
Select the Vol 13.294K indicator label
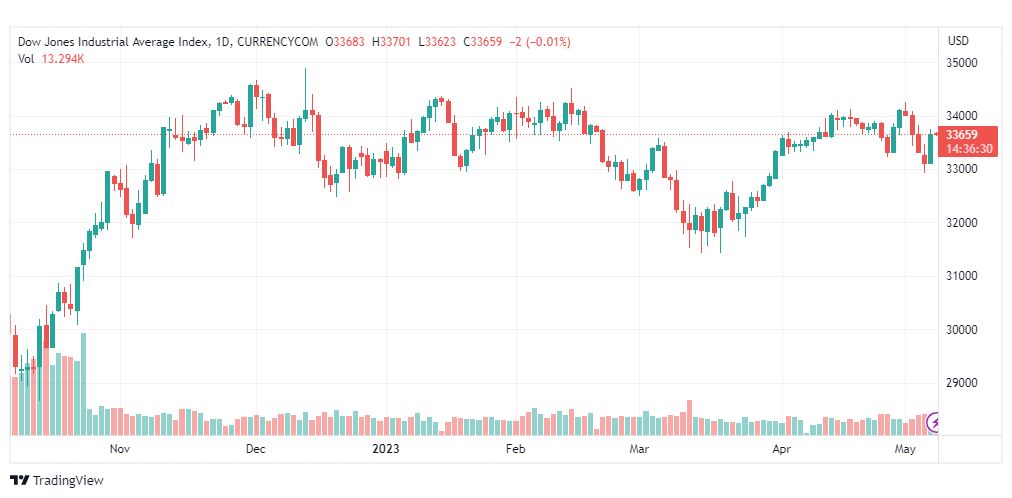pos(52,59)
